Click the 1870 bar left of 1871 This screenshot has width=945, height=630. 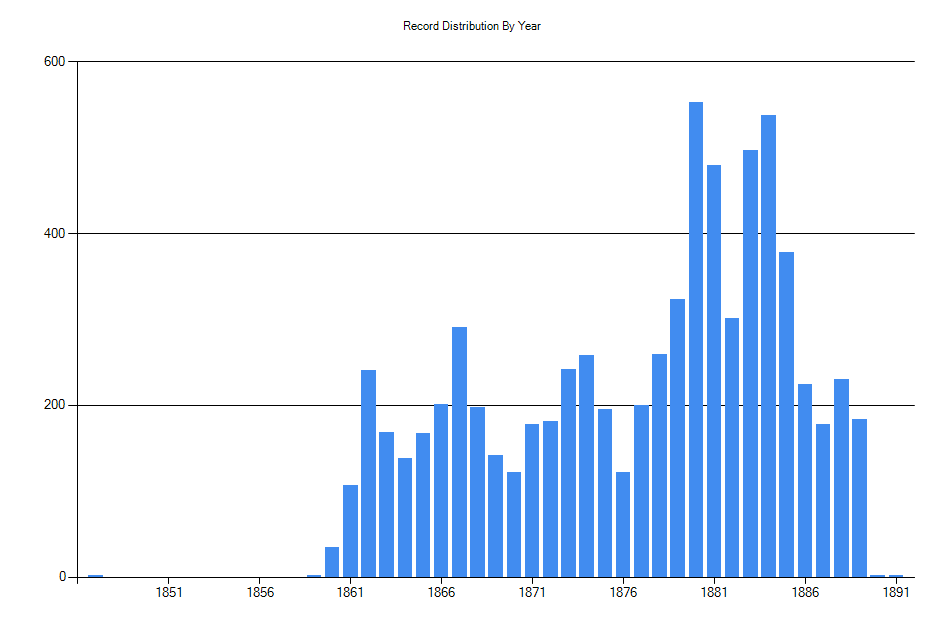point(514,524)
